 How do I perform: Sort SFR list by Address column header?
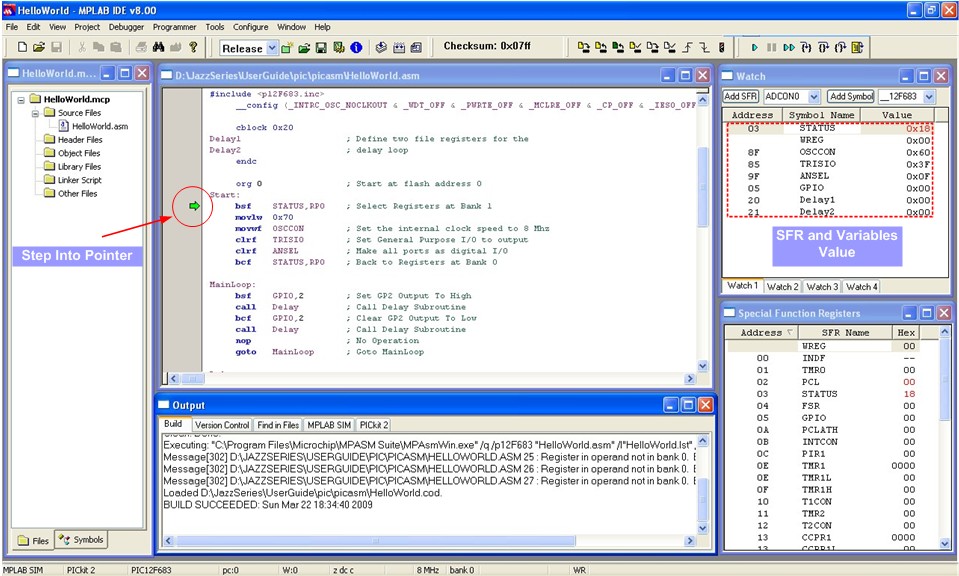tap(761, 333)
